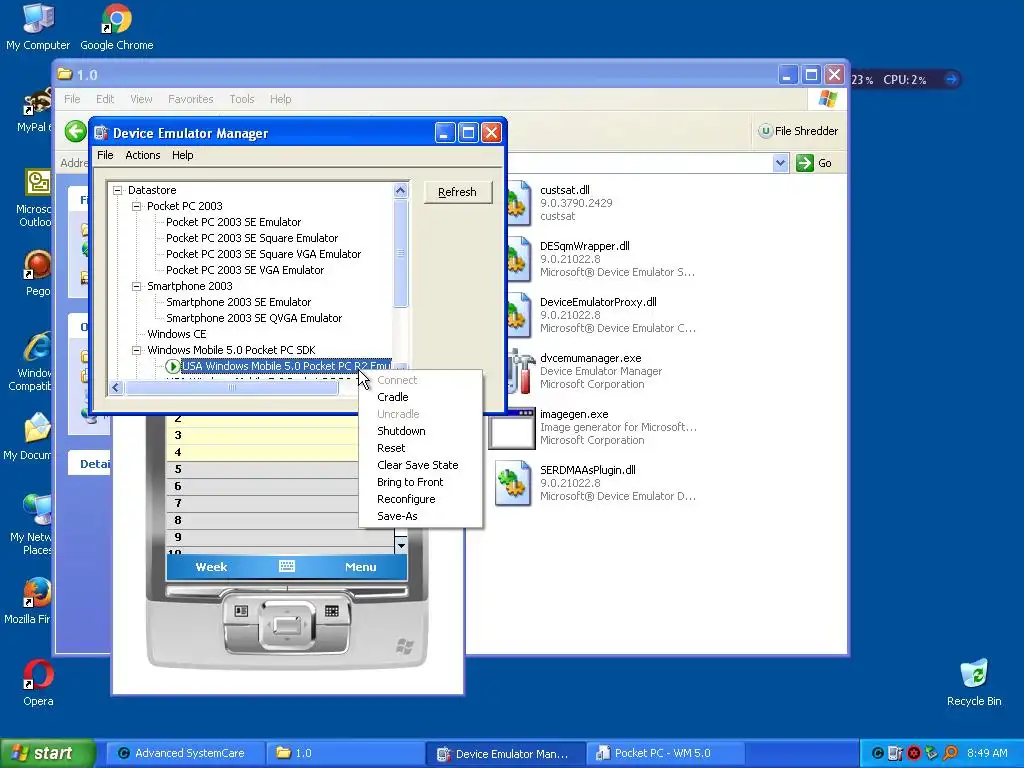Select the DeviceEmulatorProxy.dll file icon
The image size is (1024, 768).
coord(519,315)
